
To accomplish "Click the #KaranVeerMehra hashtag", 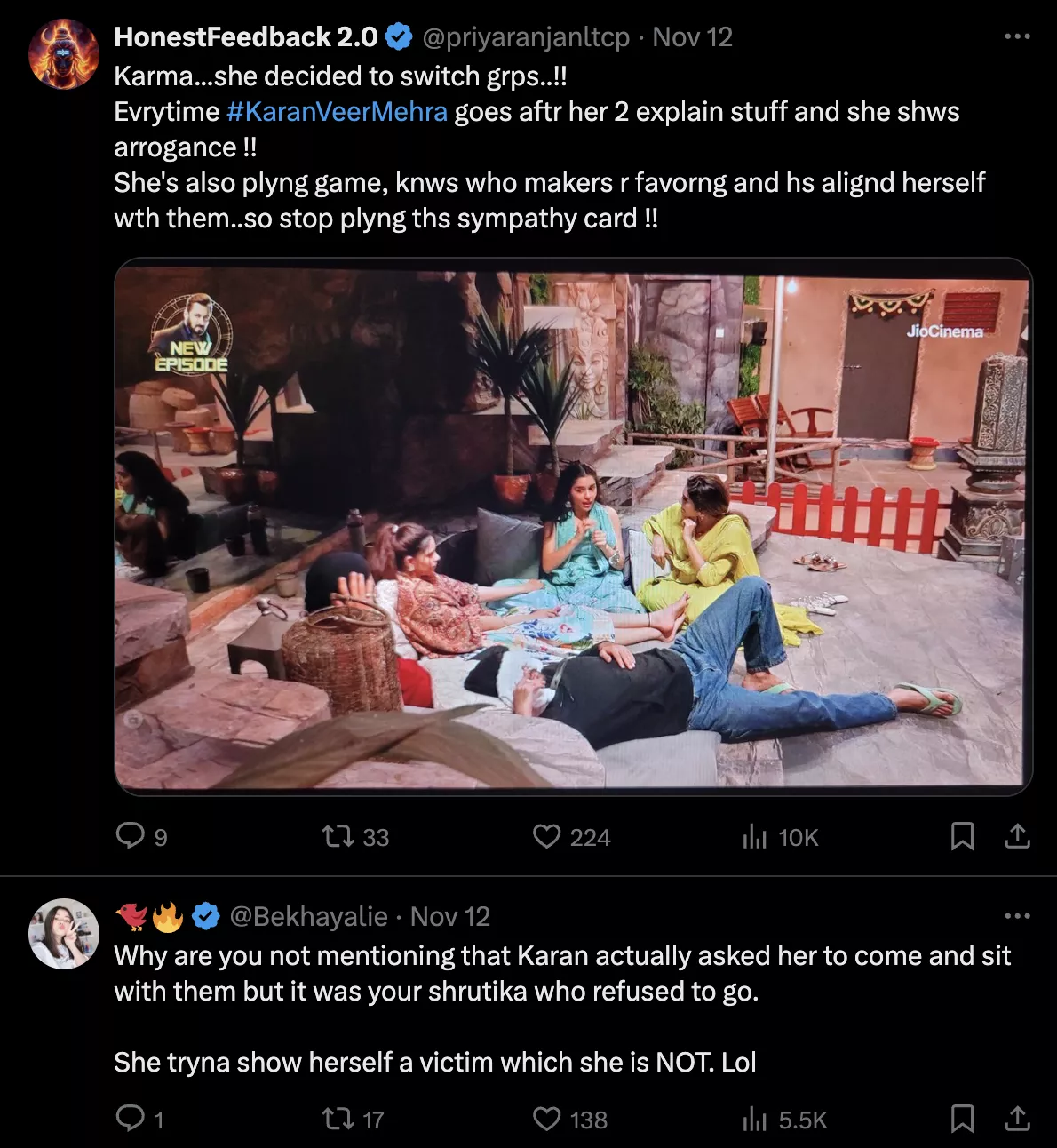I will pyautogui.click(x=337, y=112).
